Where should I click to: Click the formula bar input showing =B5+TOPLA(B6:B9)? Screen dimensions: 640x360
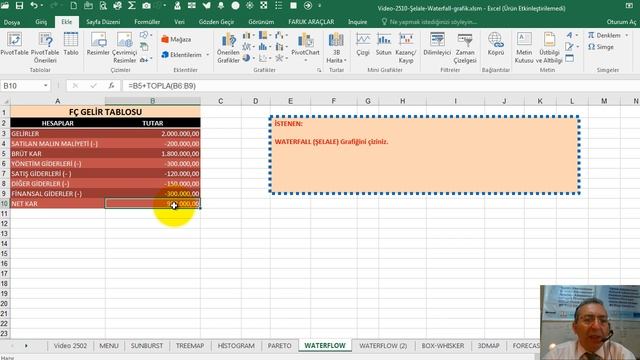380,86
